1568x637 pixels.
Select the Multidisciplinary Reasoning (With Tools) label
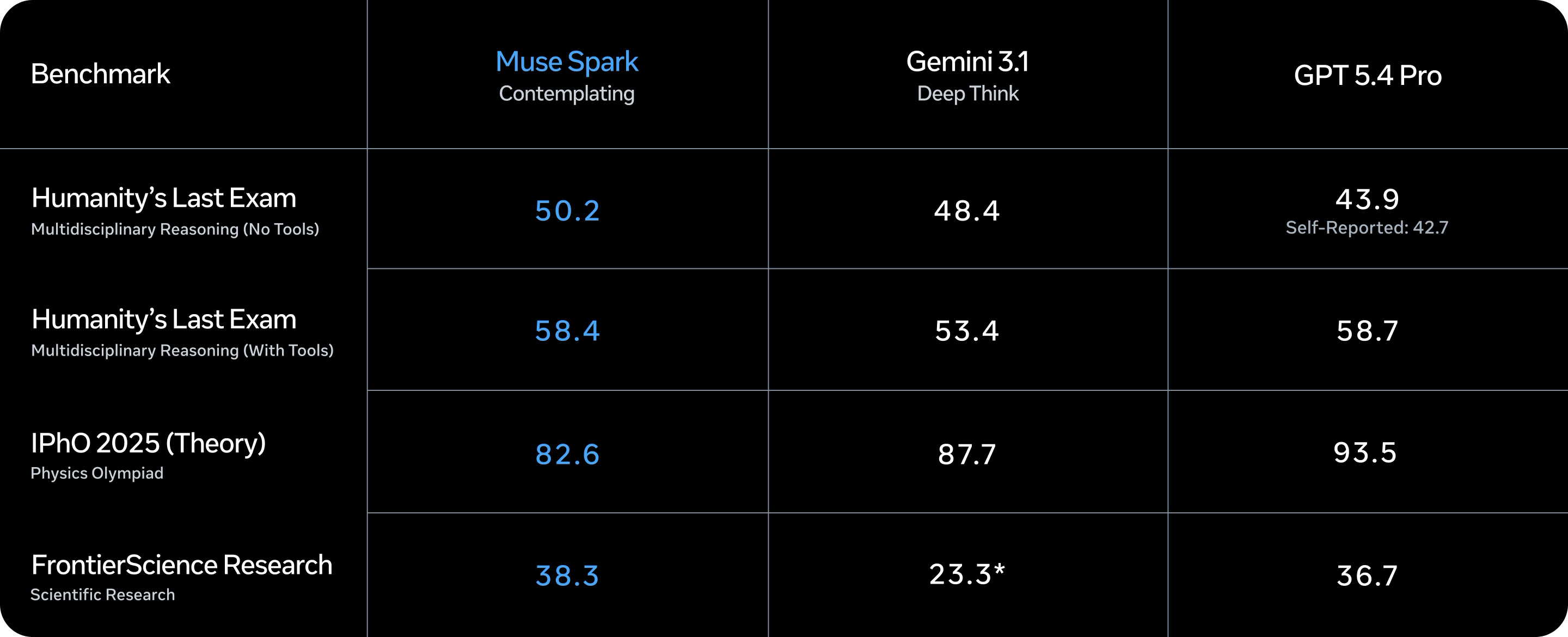[x=182, y=350]
